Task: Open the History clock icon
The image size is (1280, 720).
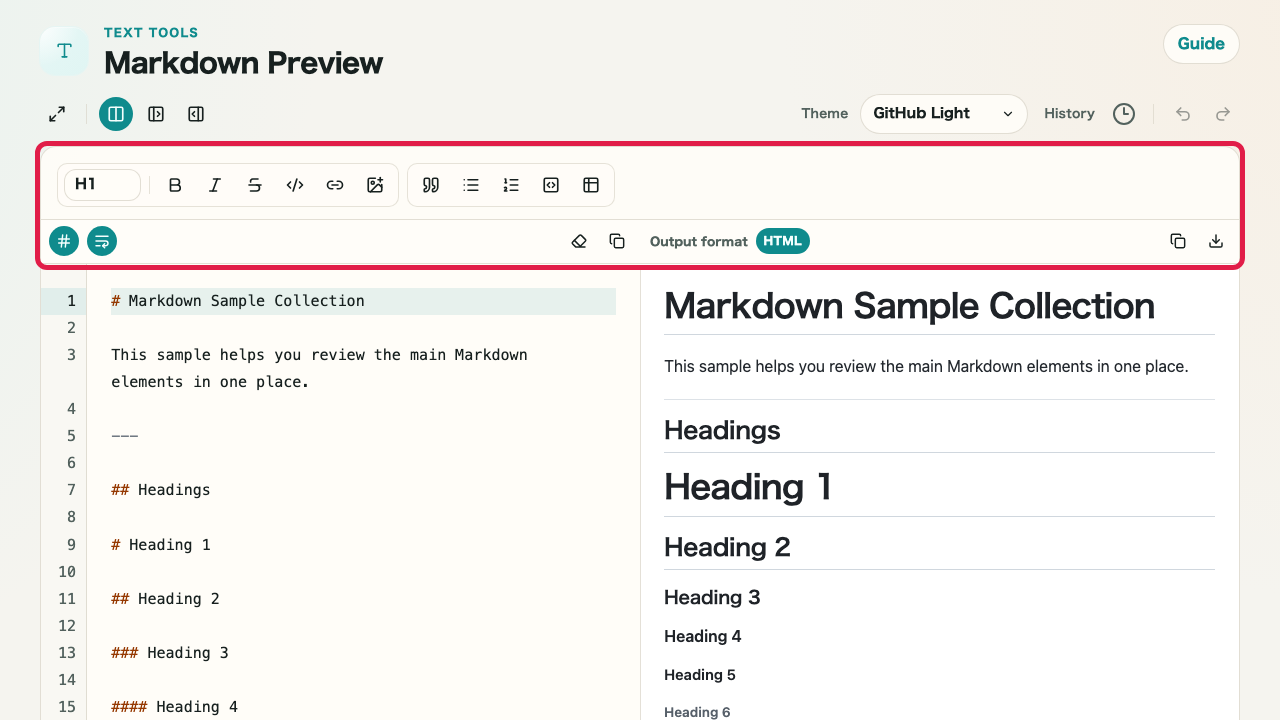Action: [1124, 114]
